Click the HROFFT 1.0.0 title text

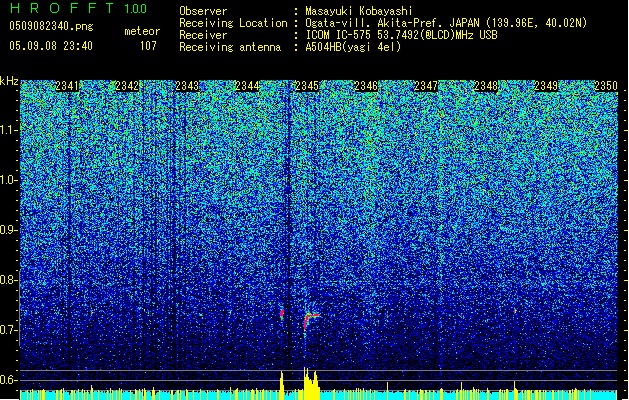click(79, 8)
